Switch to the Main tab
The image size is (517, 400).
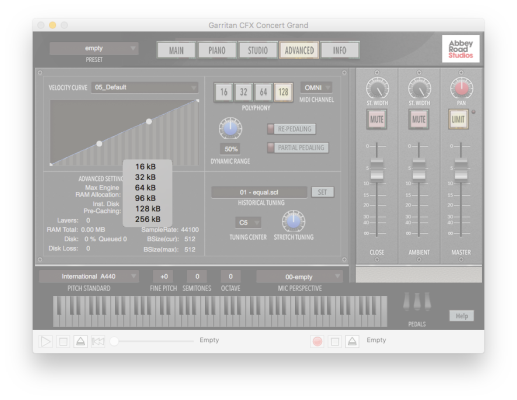point(176,50)
